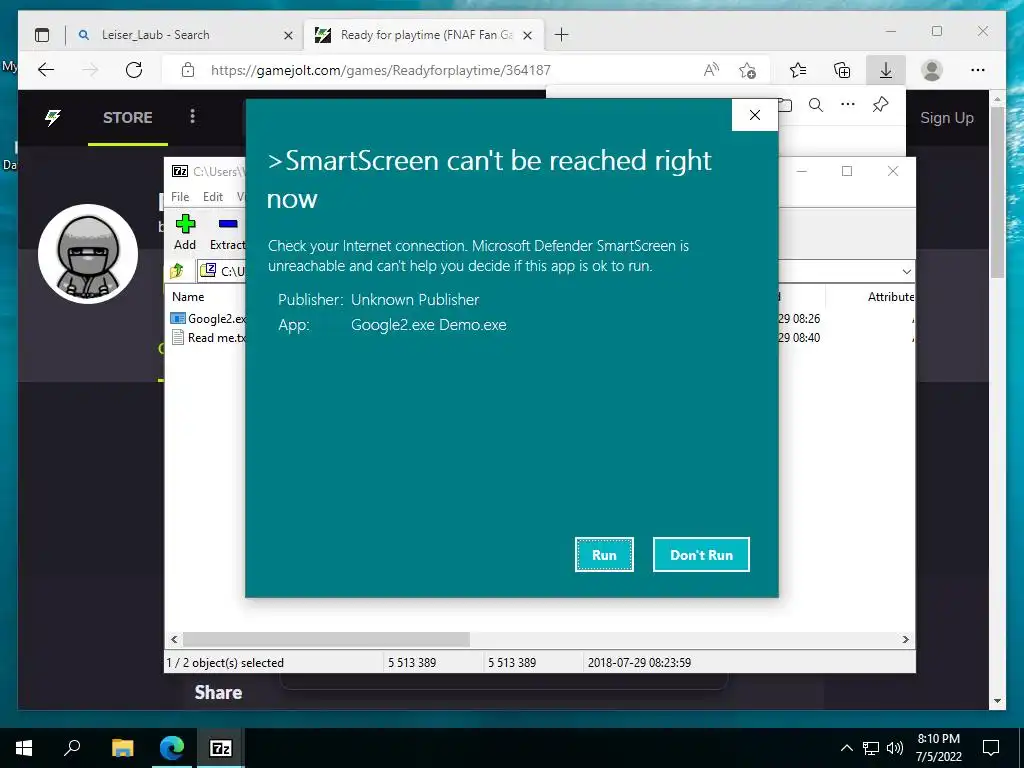
Task: Open Windows taskbar search
Action: 72,748
